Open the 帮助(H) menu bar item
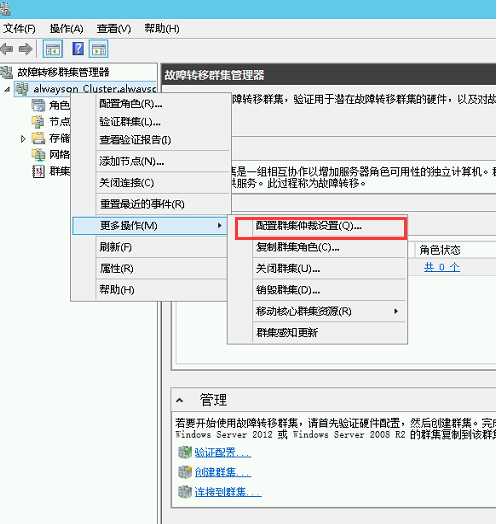 162,29
